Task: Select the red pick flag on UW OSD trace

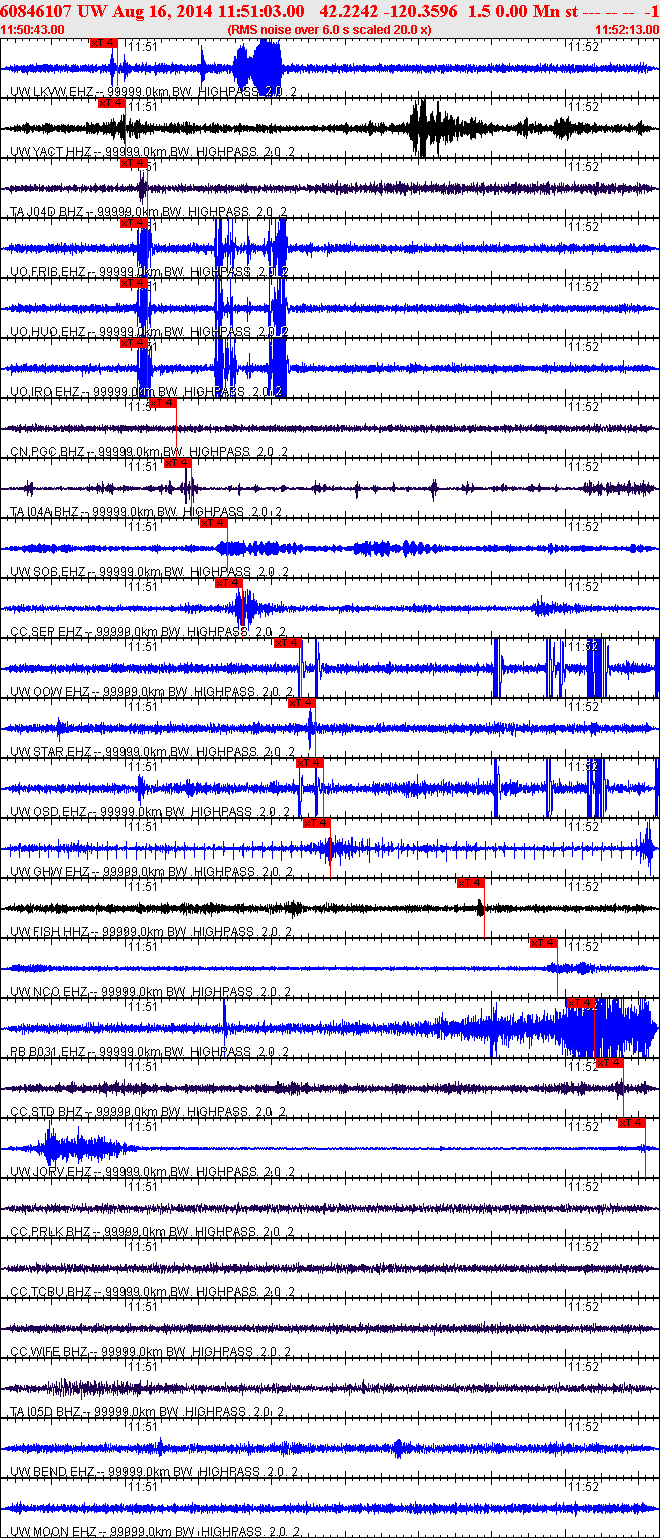Action: 310,763
